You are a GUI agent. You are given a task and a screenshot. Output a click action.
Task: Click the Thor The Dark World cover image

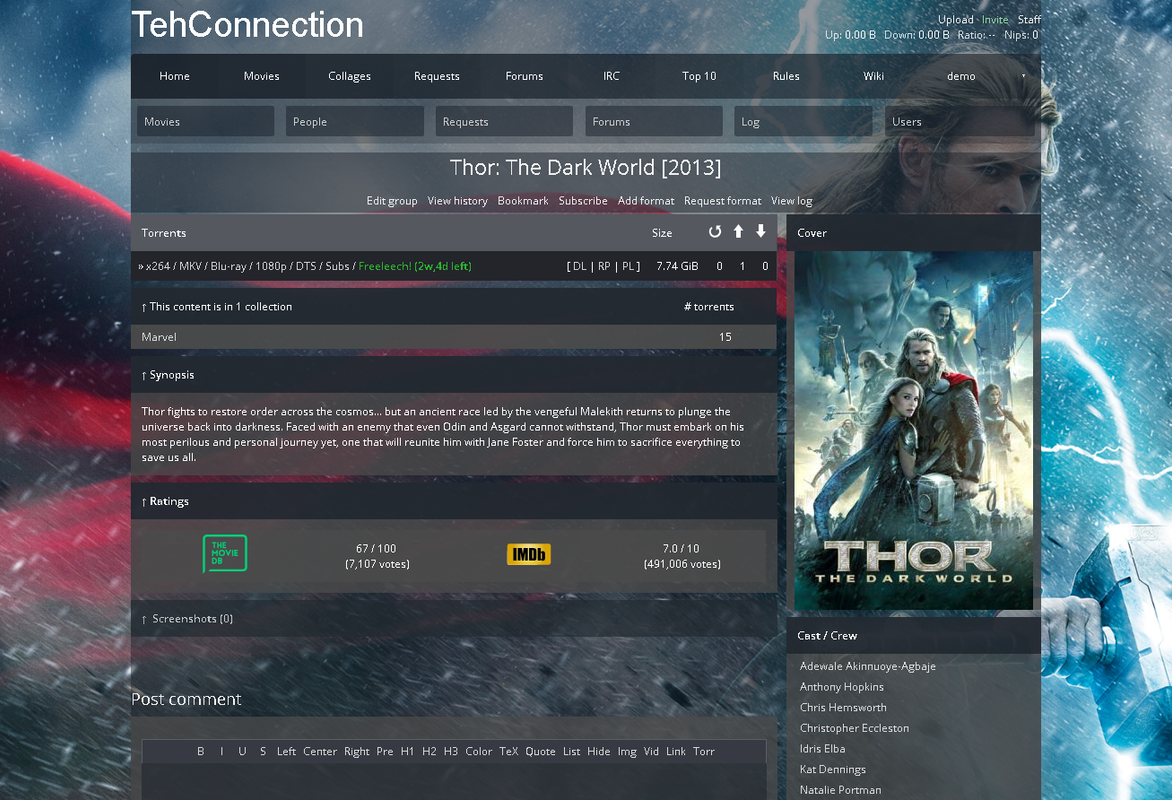coord(913,431)
